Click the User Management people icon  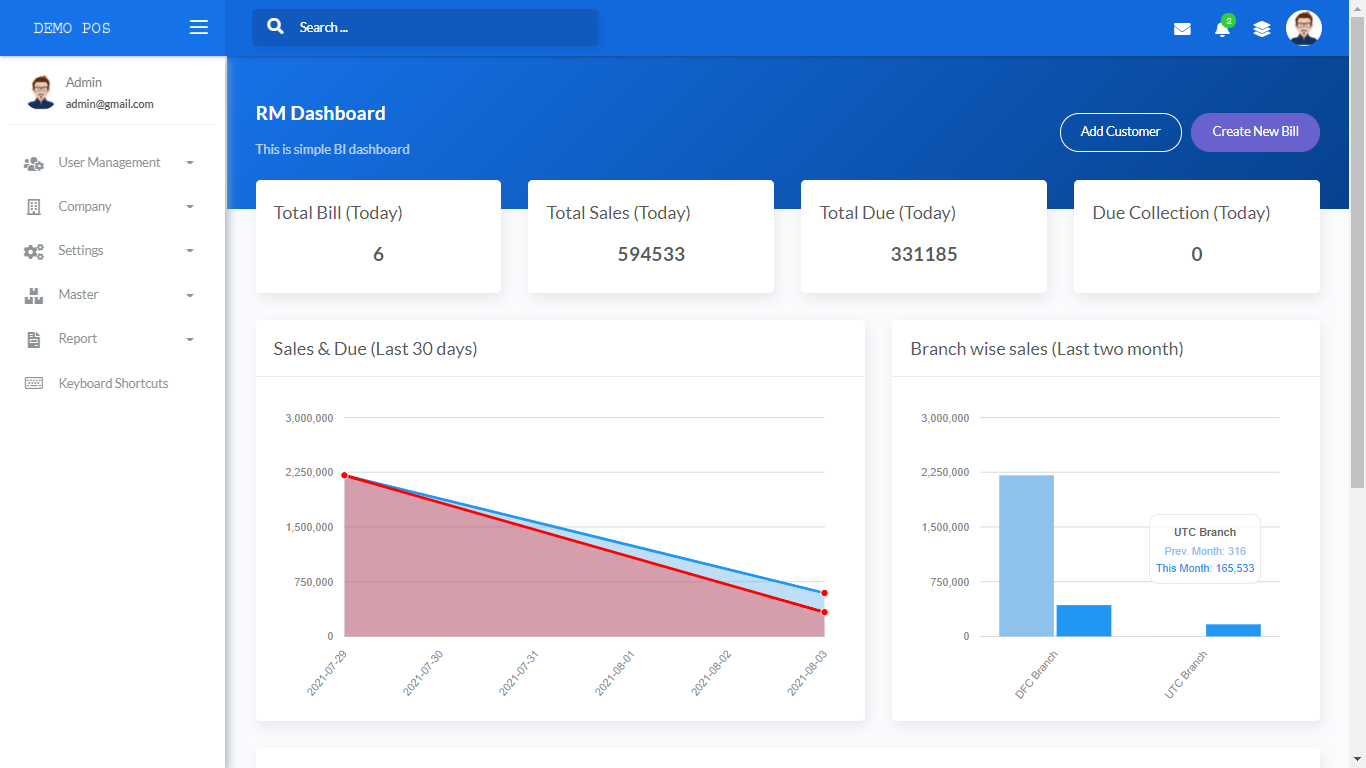[34, 163]
